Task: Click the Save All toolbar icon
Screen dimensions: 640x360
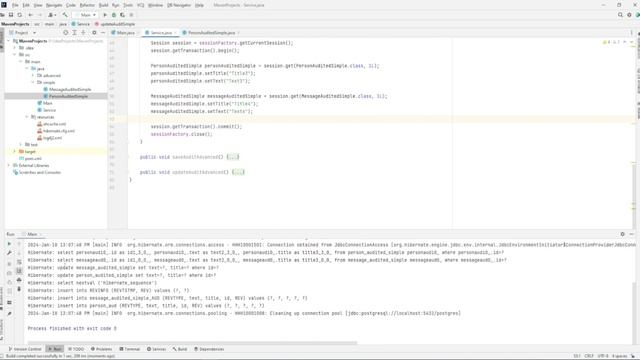Action: [11, 15]
